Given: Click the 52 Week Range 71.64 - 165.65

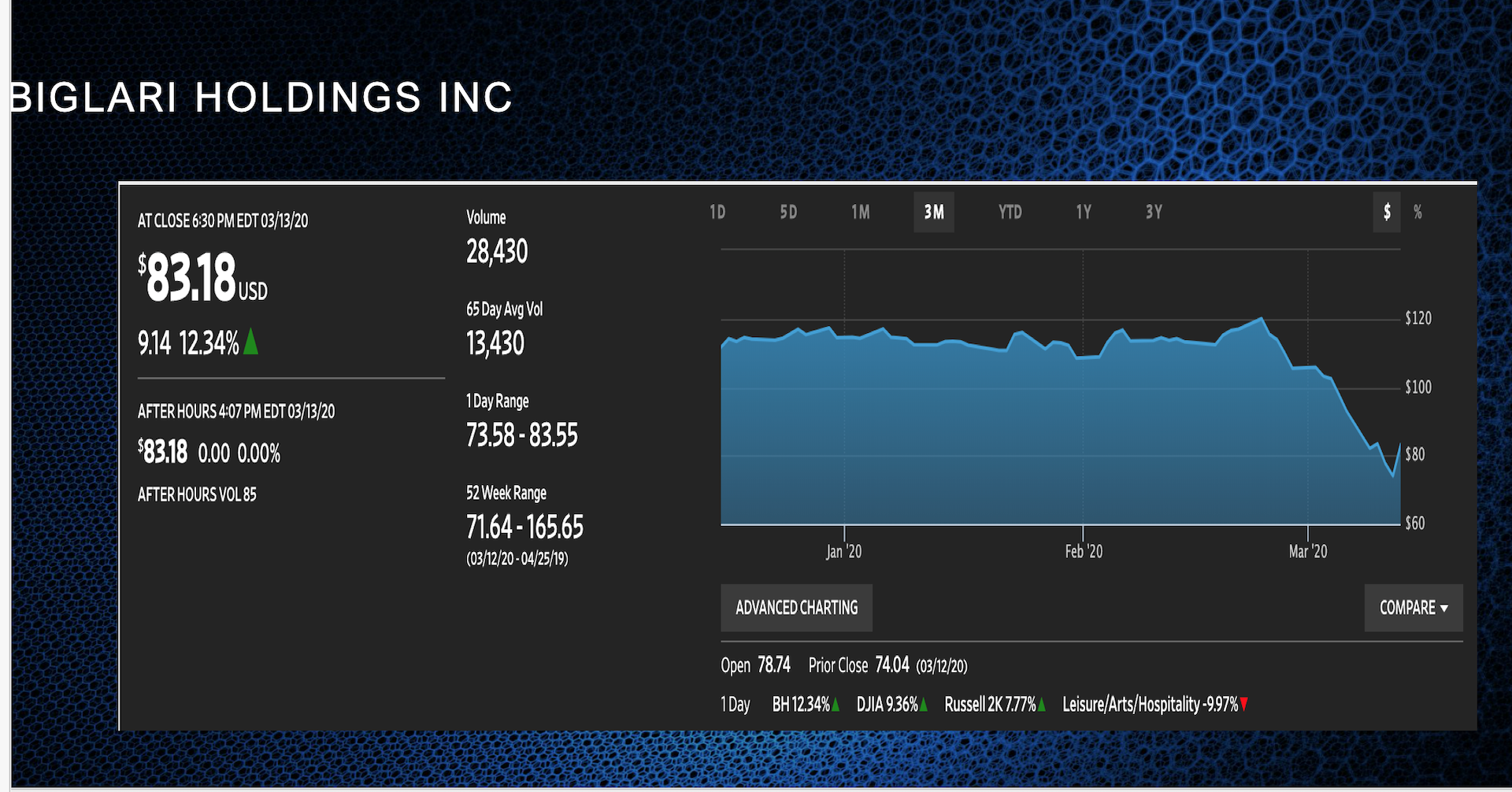Looking at the screenshot, I should coord(524,527).
